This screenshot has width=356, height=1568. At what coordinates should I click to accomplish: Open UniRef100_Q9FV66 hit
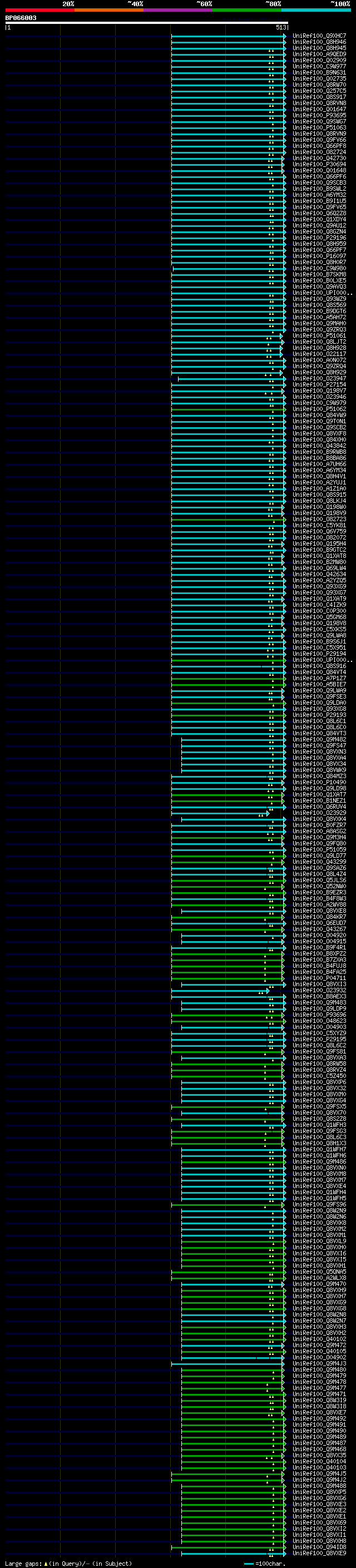[x=319, y=140]
